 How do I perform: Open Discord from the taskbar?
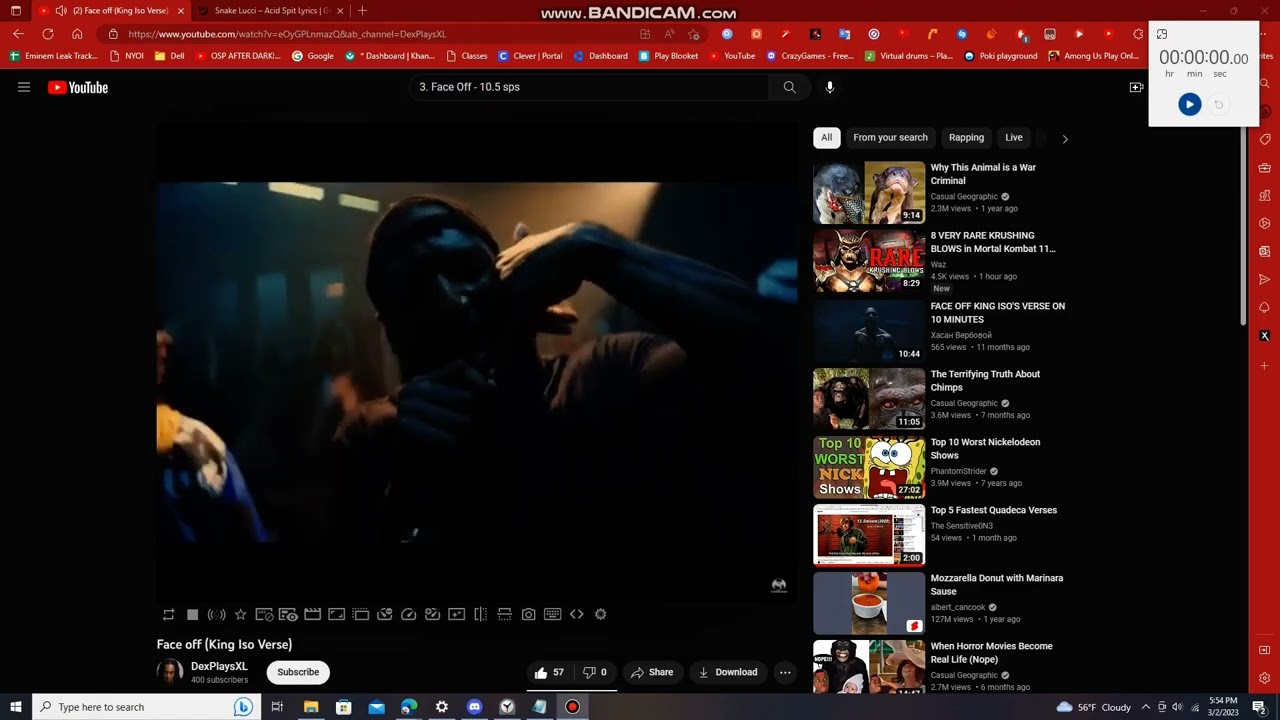pyautogui.click(x=474, y=707)
